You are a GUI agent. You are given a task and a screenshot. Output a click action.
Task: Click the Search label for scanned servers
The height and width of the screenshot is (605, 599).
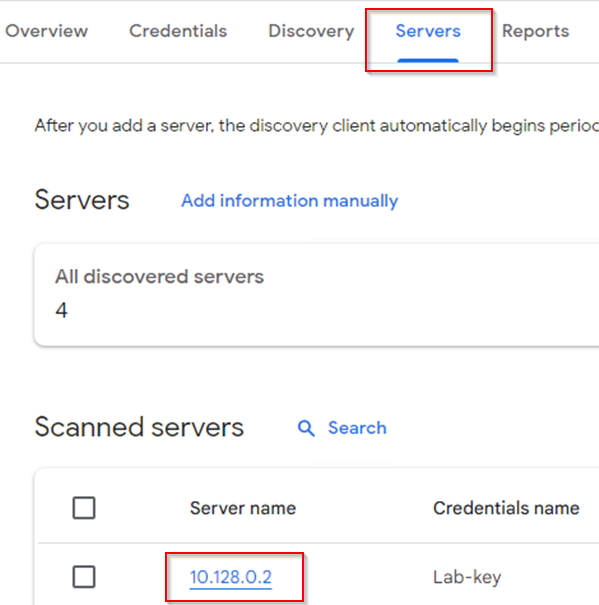(357, 428)
